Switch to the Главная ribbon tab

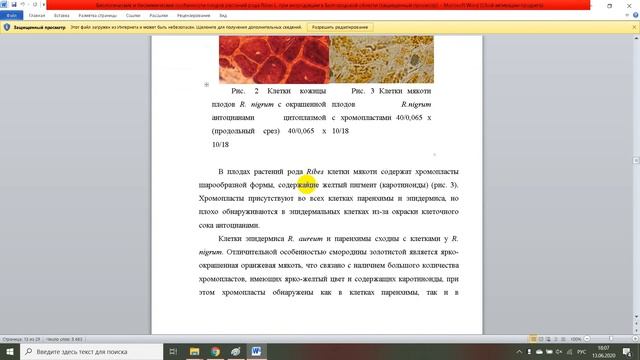click(37, 16)
